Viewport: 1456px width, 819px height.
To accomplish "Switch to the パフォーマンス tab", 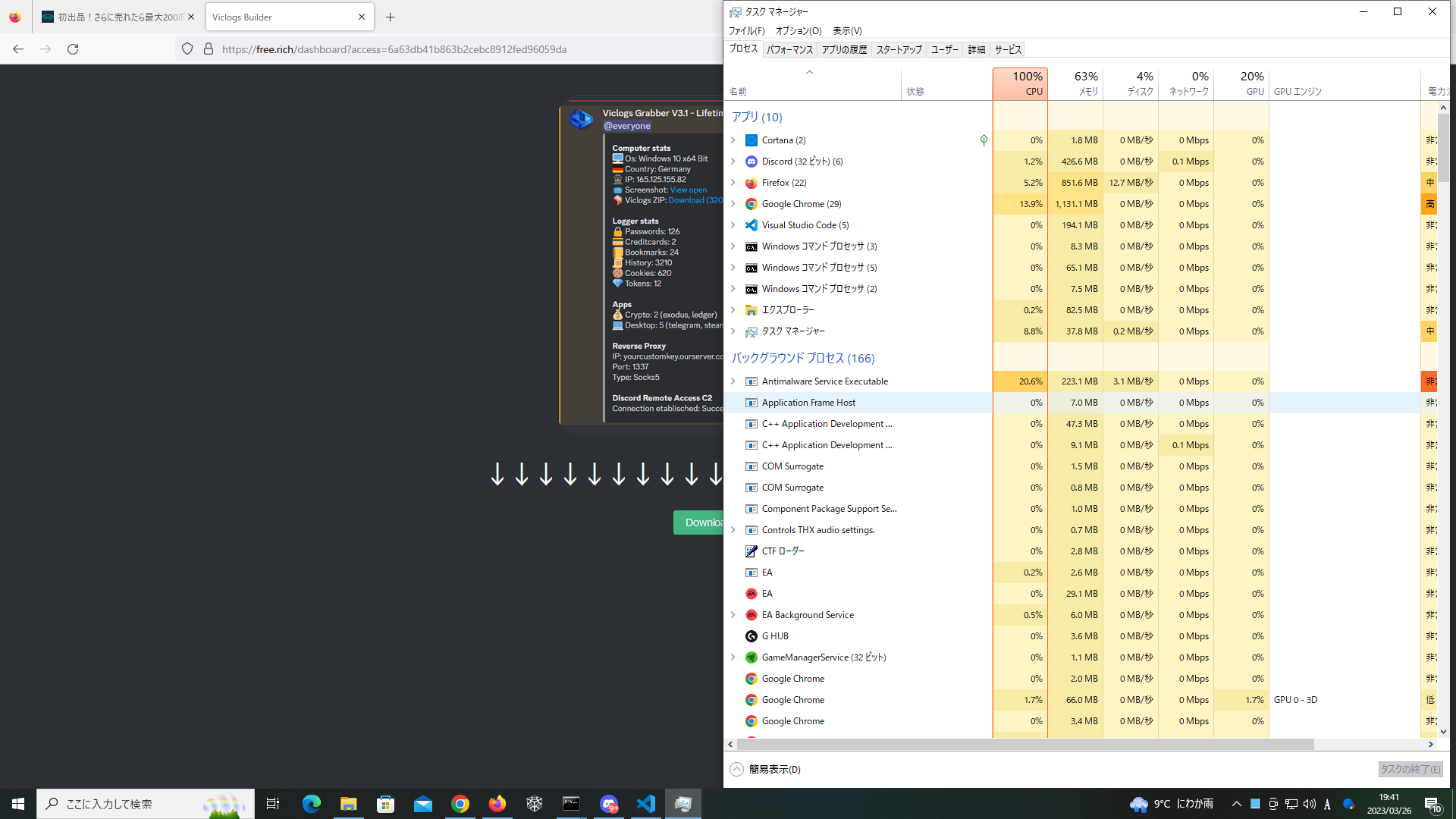I will [x=789, y=50].
